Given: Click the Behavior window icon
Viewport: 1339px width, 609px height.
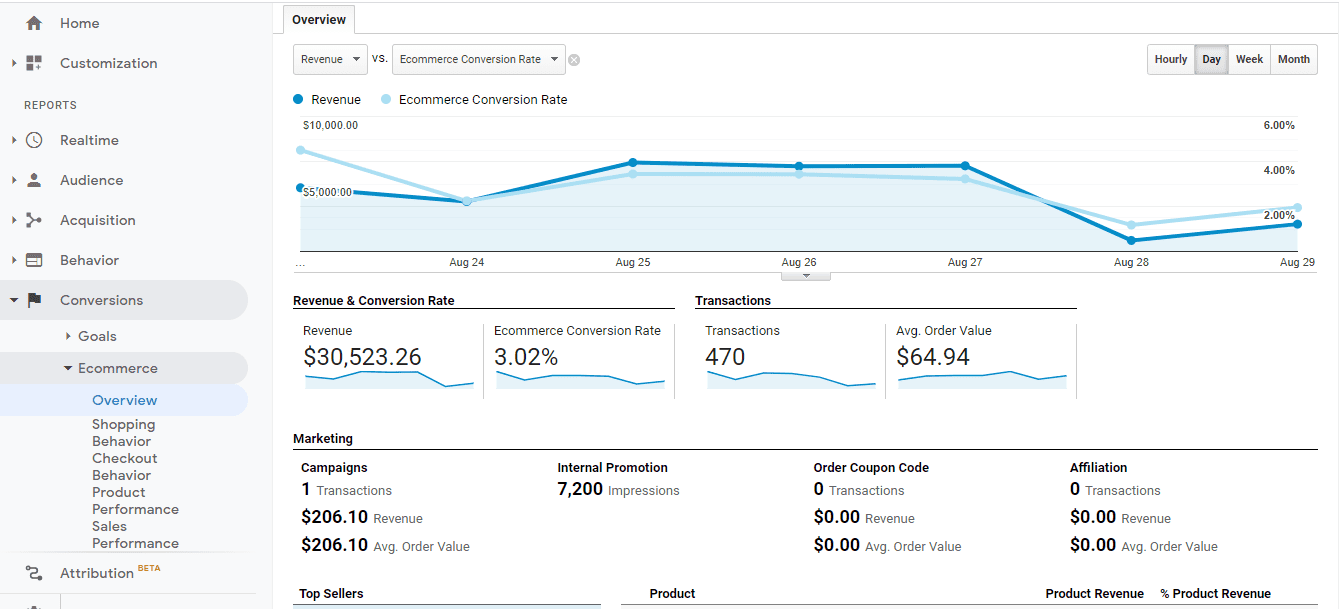Looking at the screenshot, I should (34, 260).
